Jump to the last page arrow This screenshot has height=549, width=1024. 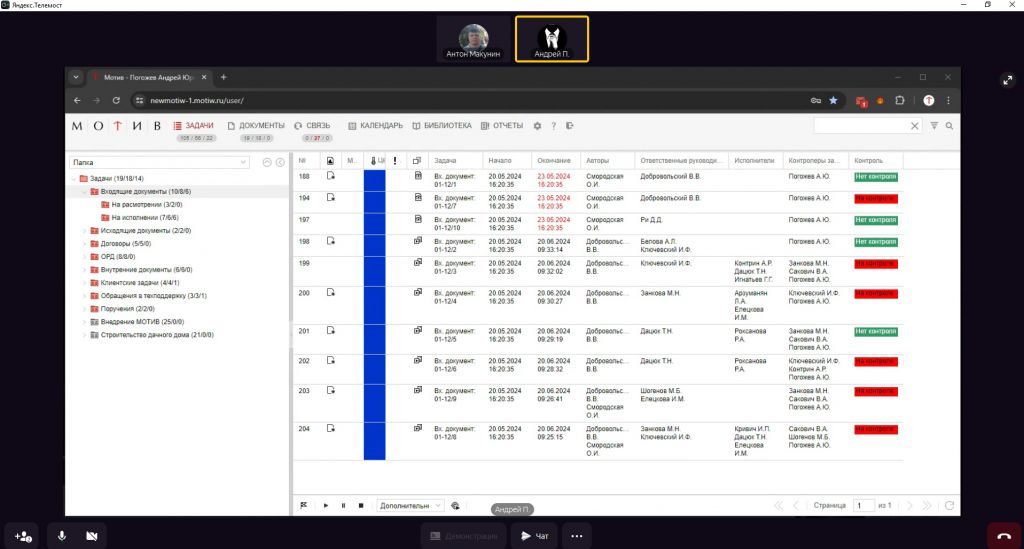tap(927, 505)
